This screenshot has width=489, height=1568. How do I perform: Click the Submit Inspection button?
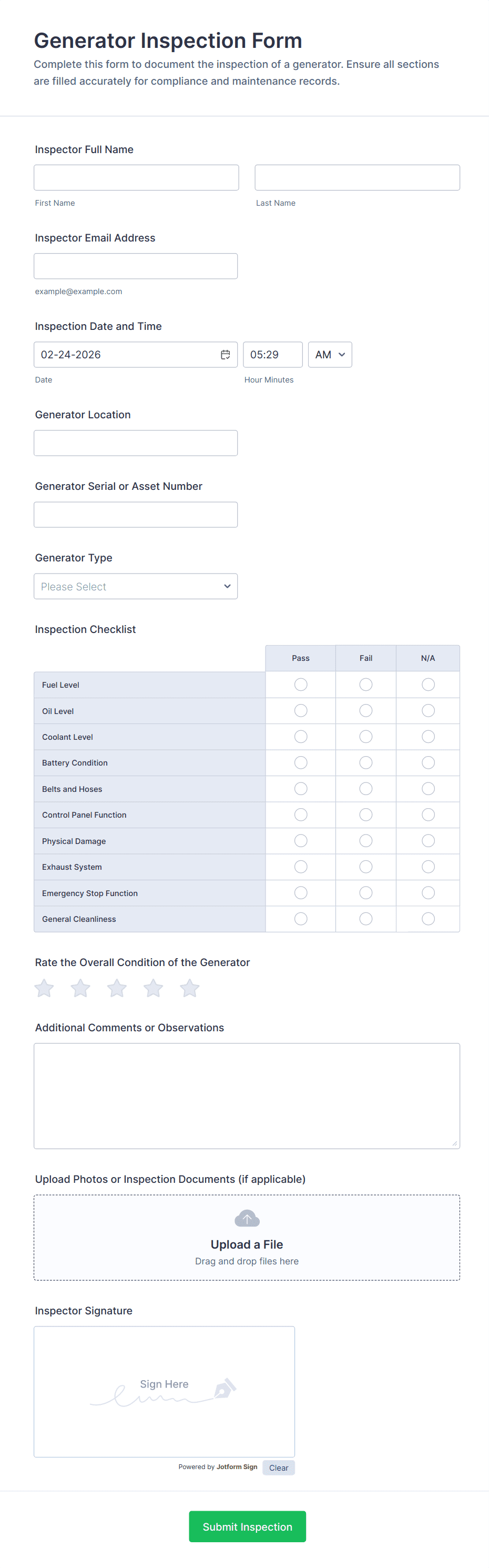pyautogui.click(x=247, y=1526)
